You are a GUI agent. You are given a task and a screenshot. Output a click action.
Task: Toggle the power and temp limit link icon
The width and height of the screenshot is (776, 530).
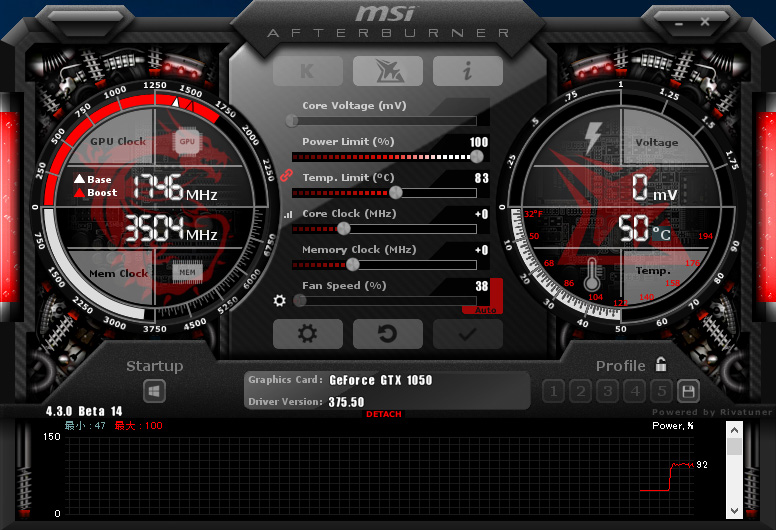[x=285, y=175]
